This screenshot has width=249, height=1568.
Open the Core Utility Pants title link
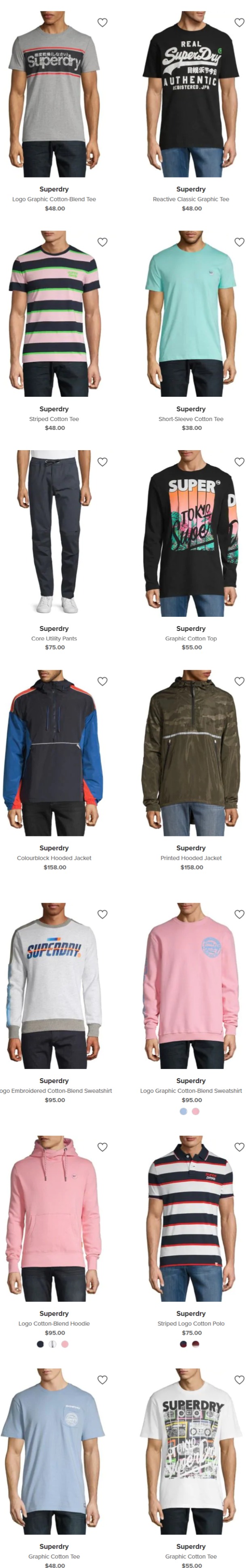click(x=54, y=639)
